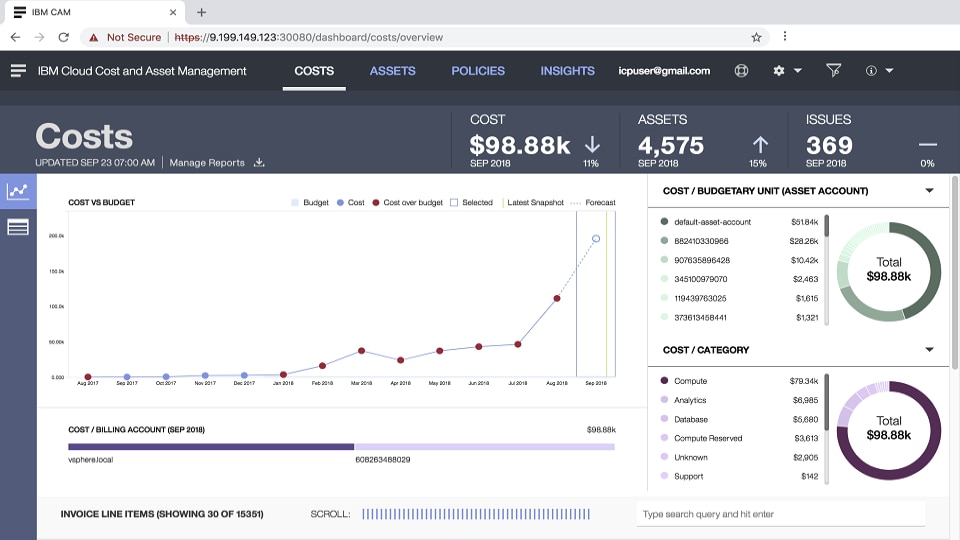Open the support lifebuoy icon
The width and height of the screenshot is (960, 540).
[741, 70]
